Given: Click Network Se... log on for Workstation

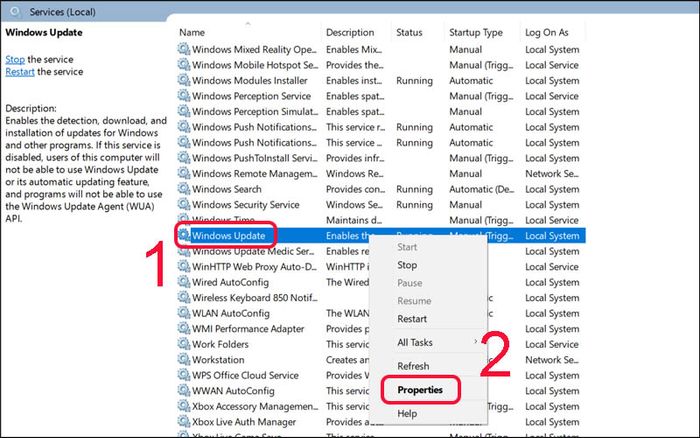Looking at the screenshot, I should [552, 360].
